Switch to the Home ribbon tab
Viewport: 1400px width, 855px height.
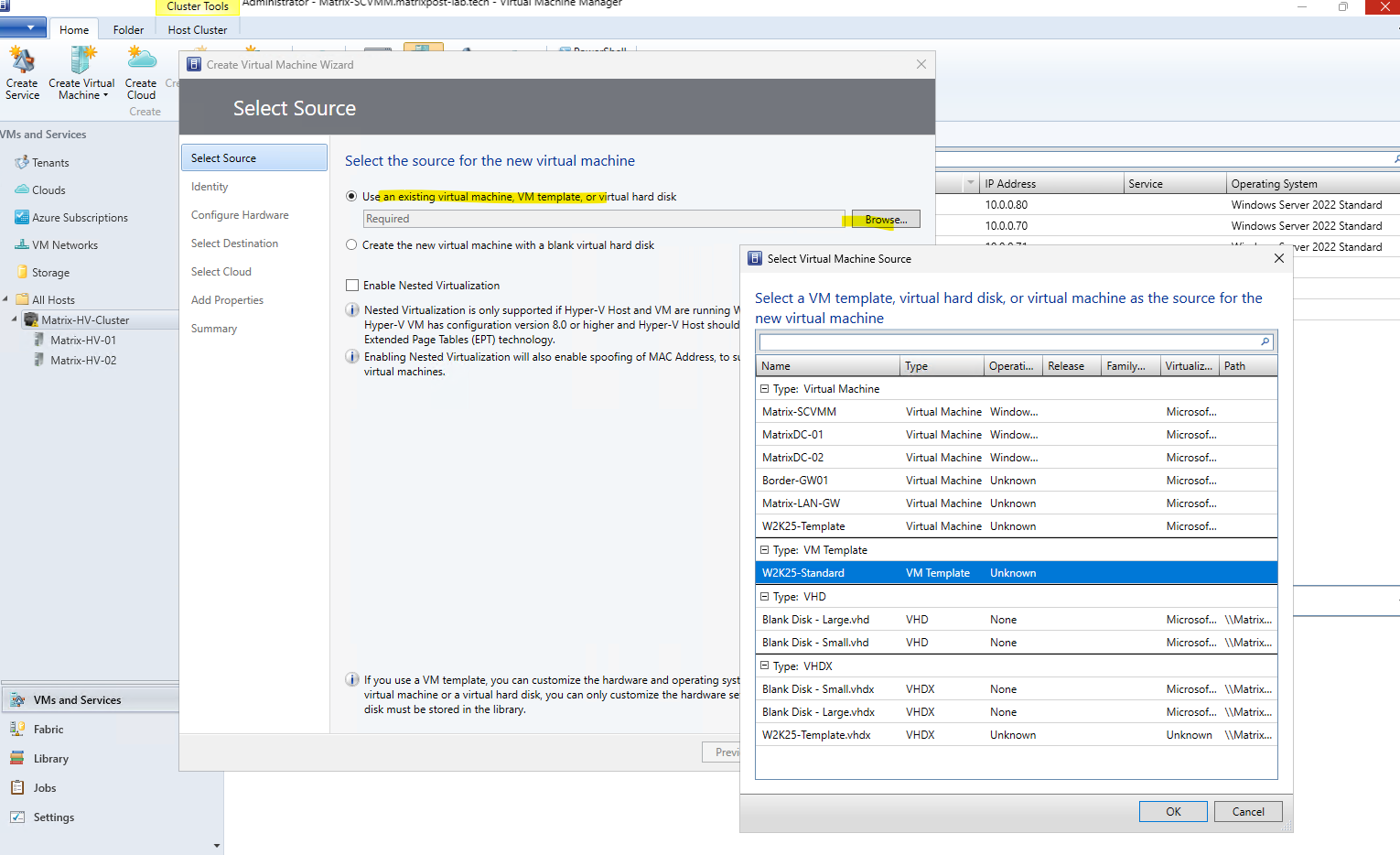[74, 30]
